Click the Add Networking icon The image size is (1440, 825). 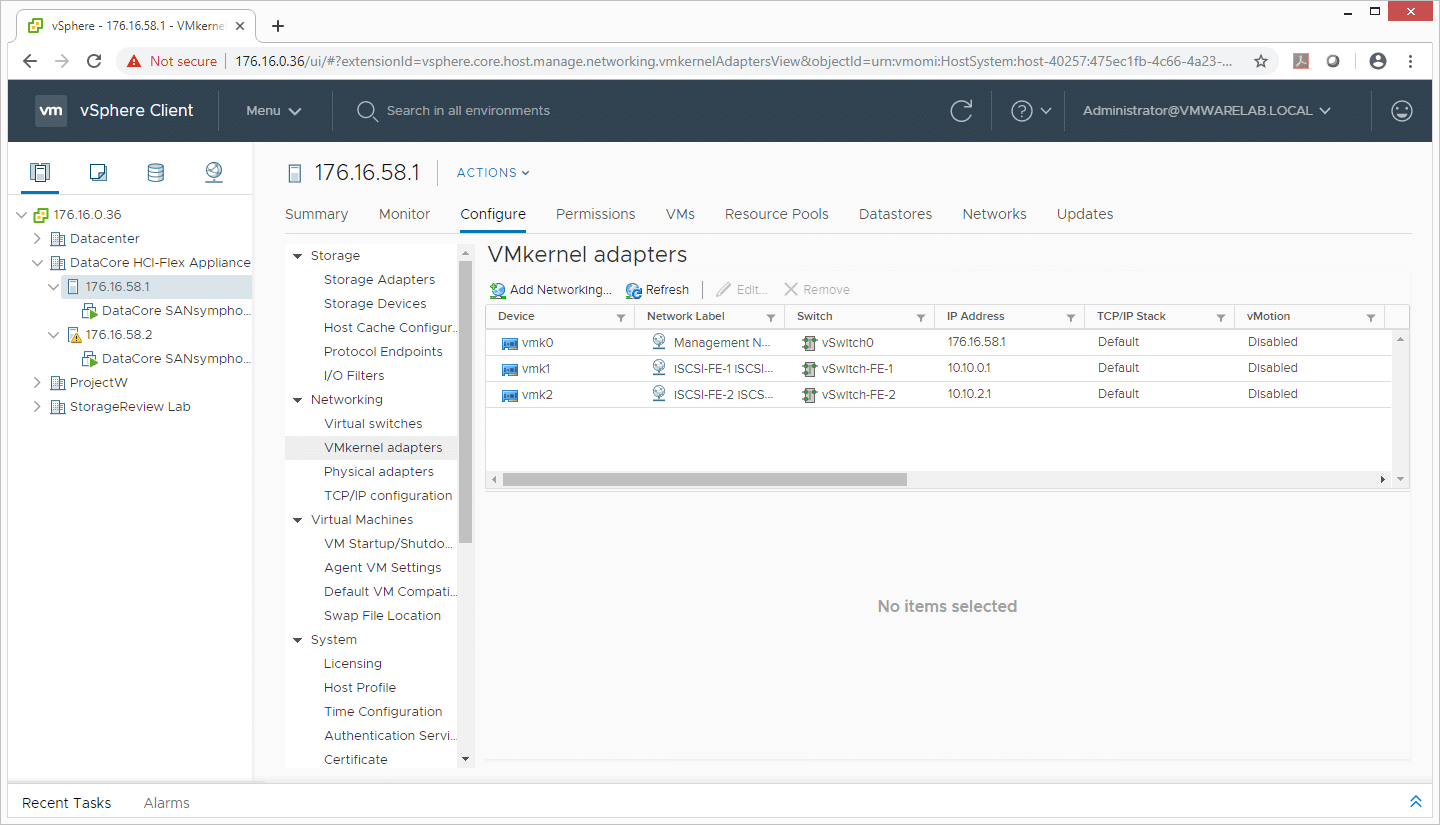(498, 290)
